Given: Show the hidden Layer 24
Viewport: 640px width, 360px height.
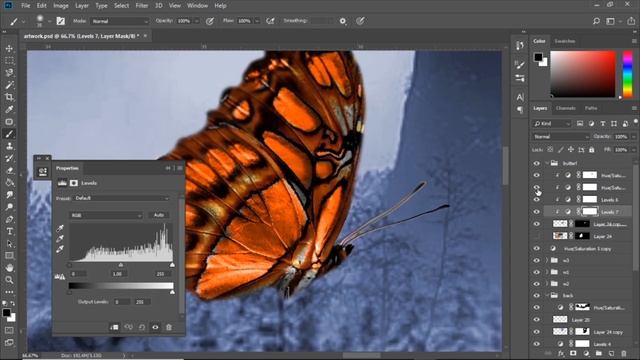Looking at the screenshot, I should click(536, 236).
